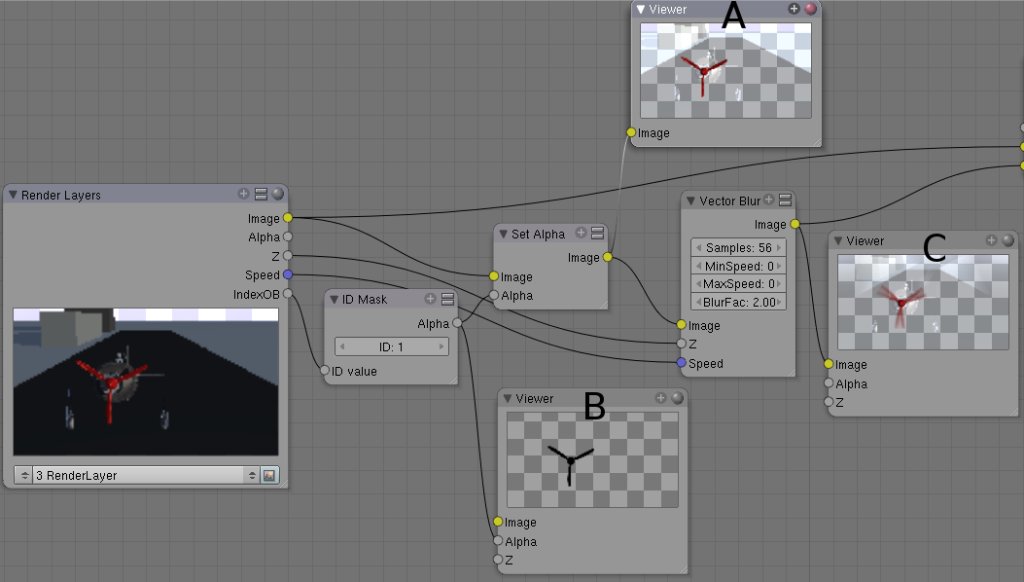Toggle sphere icon on Viewer B header

(x=677, y=397)
